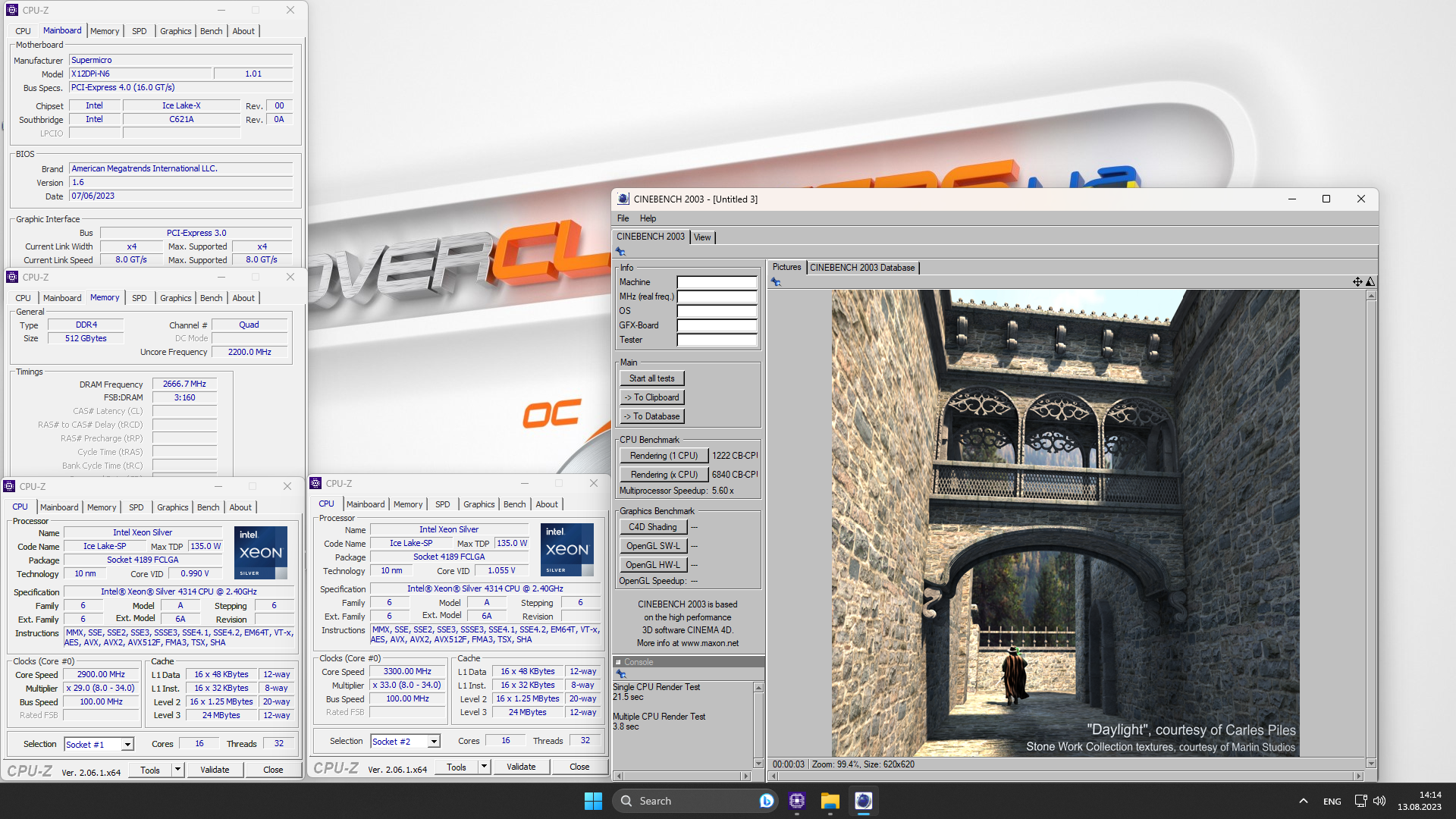Open the Windows Start menu
Image resolution: width=1456 pixels, height=819 pixels.
point(593,801)
